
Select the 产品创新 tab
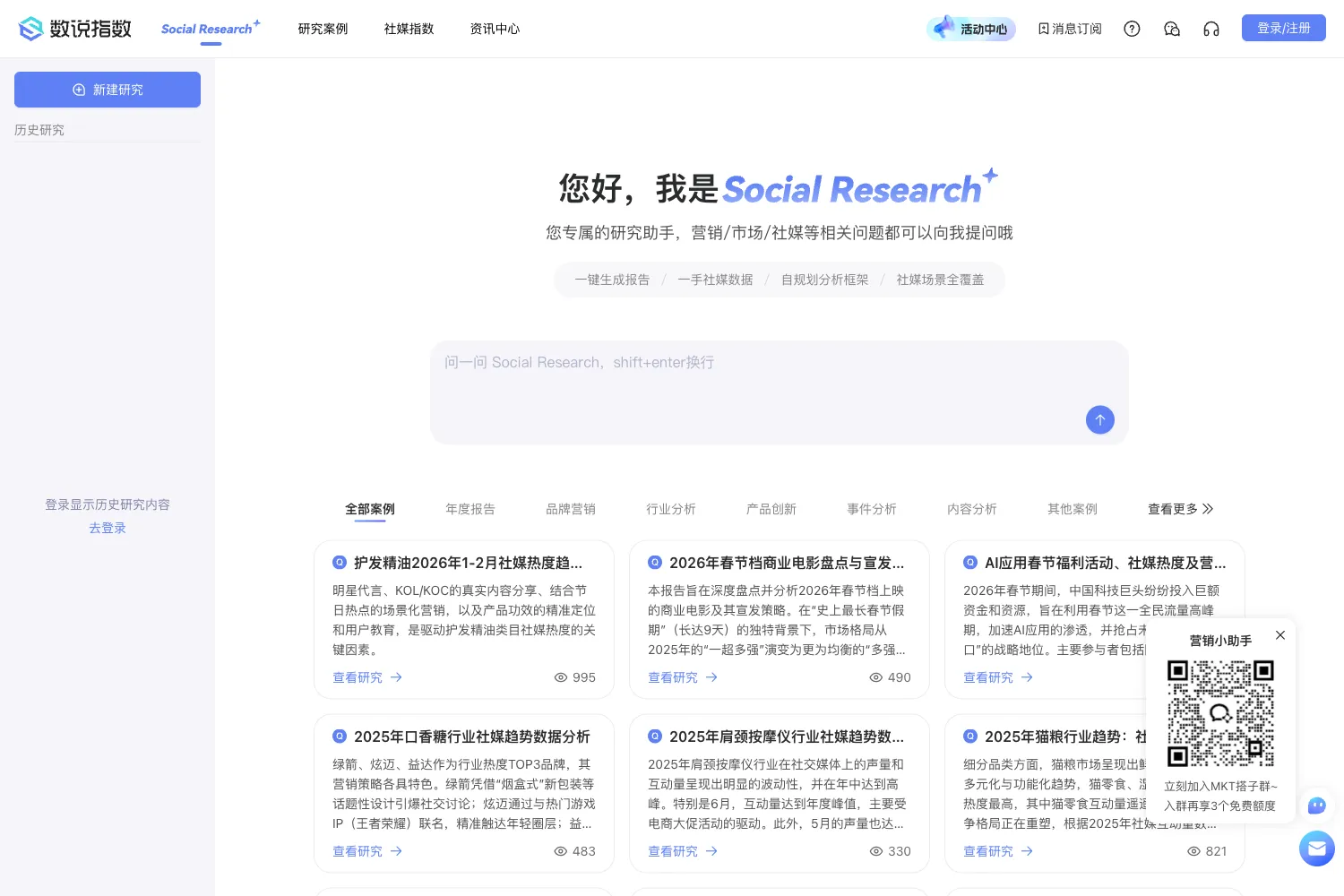click(771, 509)
